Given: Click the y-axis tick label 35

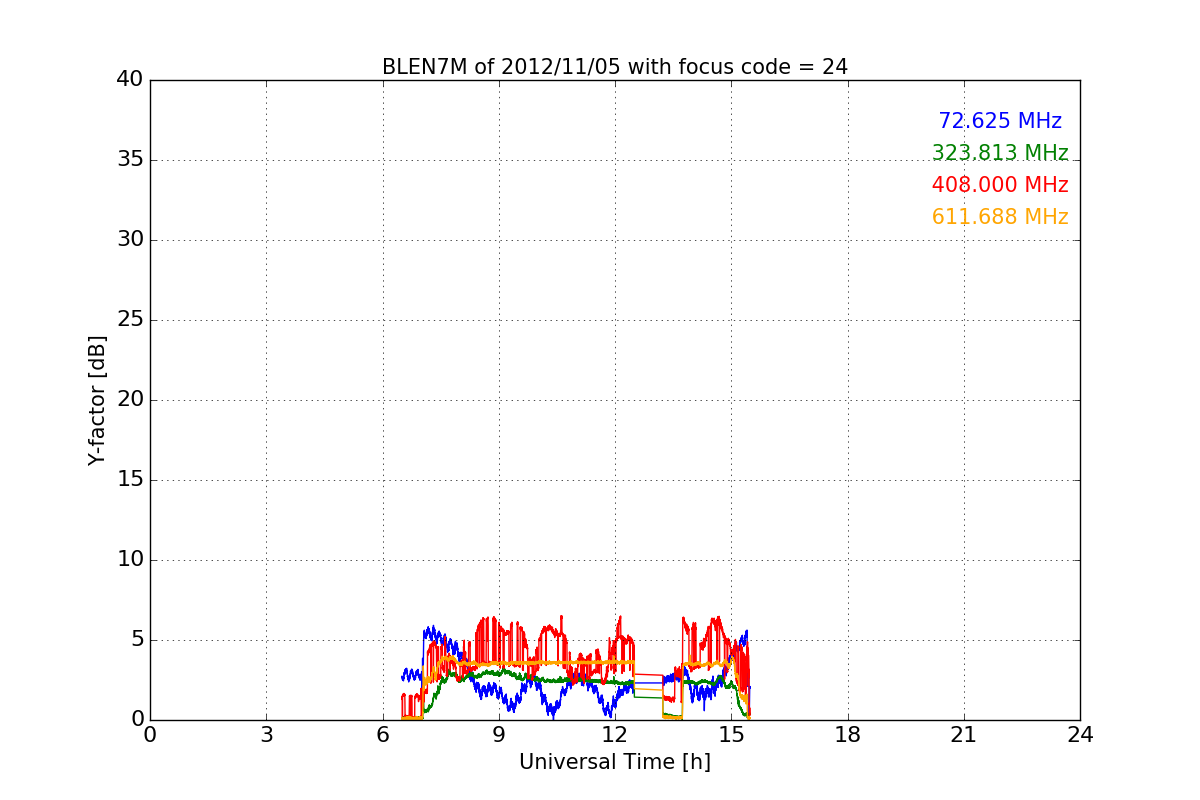Looking at the screenshot, I should (x=130, y=160).
